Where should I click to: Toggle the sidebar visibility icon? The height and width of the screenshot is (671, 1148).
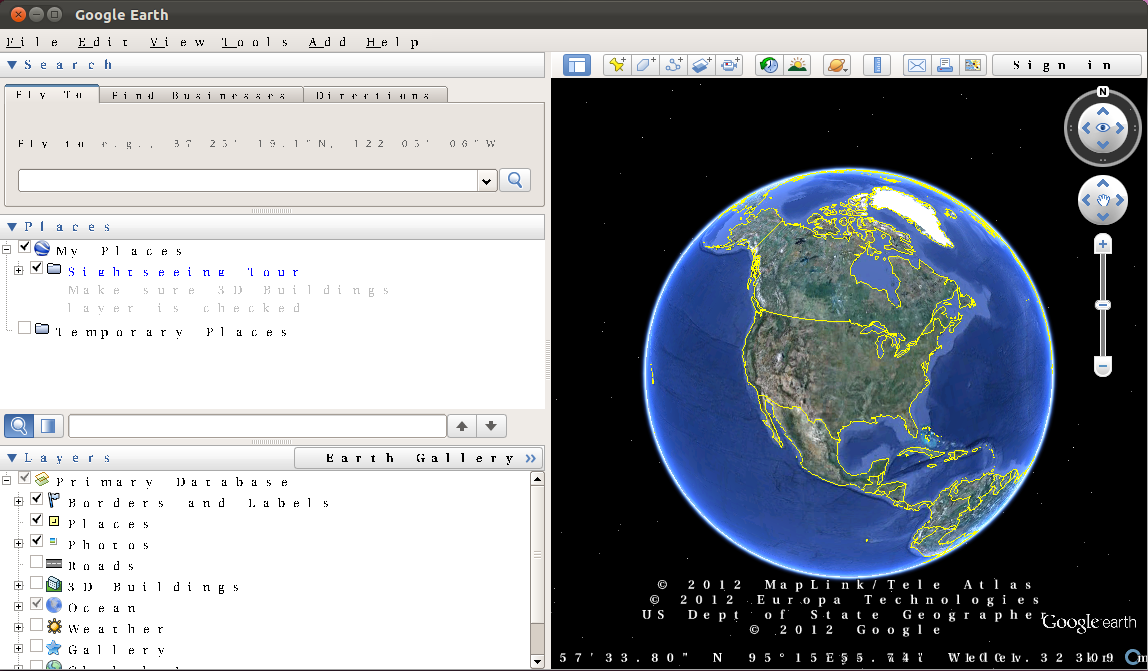tap(577, 65)
